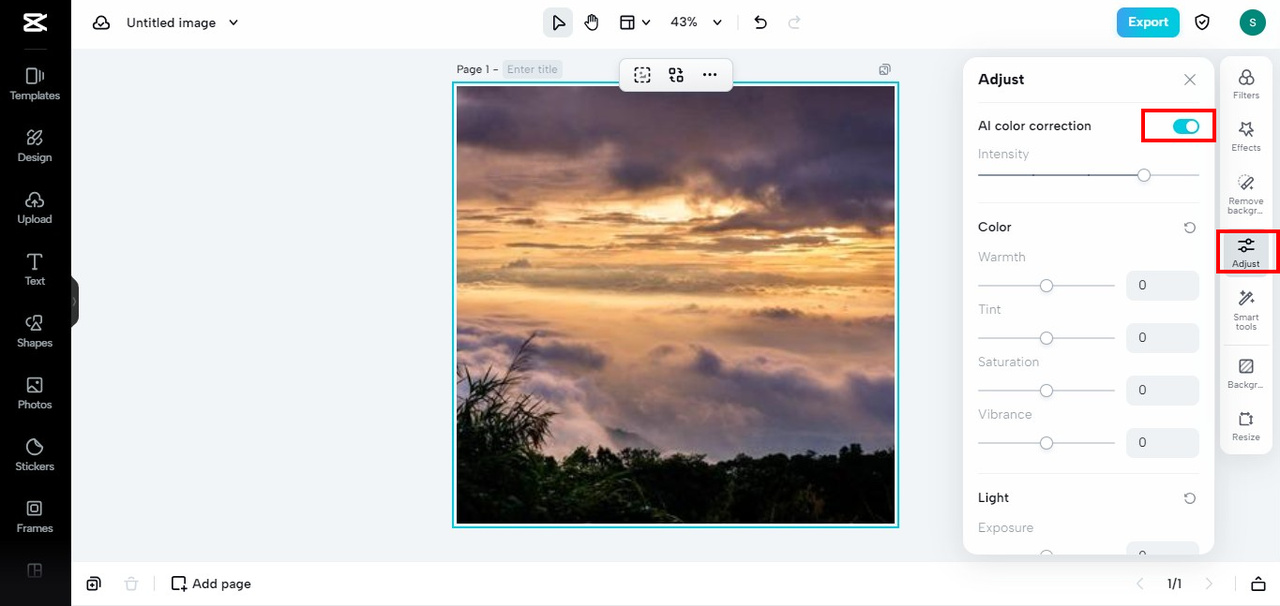Open the Adjust tool
The height and width of the screenshot is (606, 1280).
(x=1246, y=252)
